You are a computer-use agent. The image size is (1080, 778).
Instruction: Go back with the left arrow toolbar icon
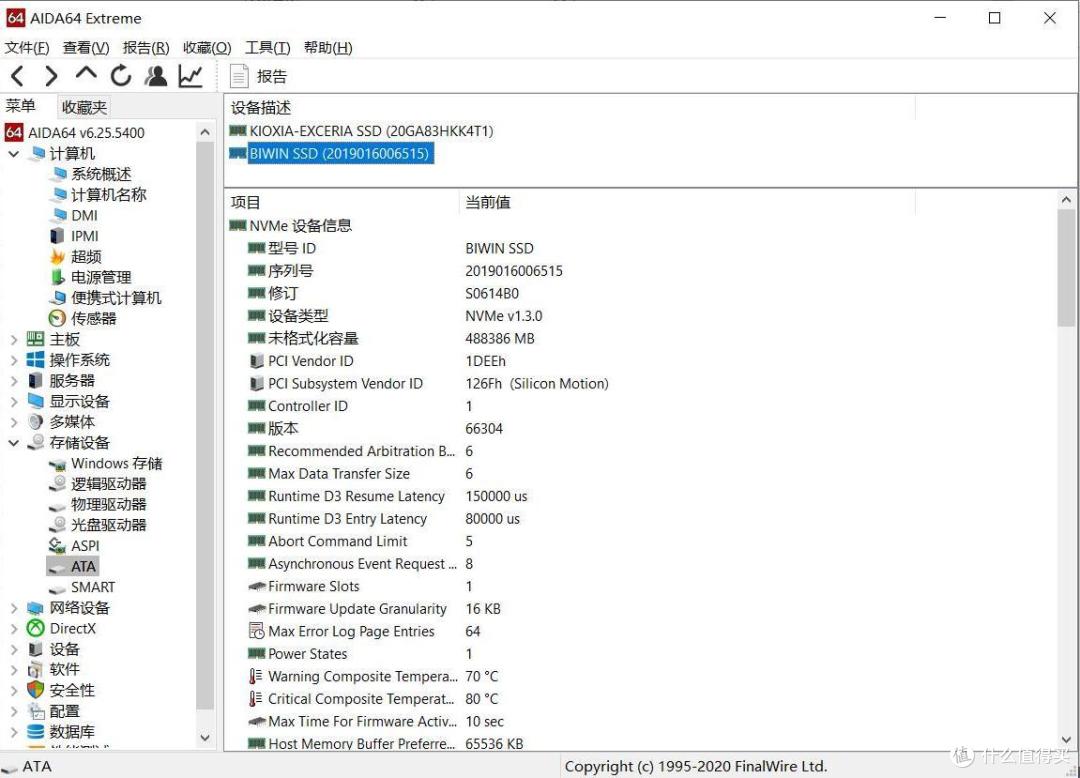[x=18, y=76]
